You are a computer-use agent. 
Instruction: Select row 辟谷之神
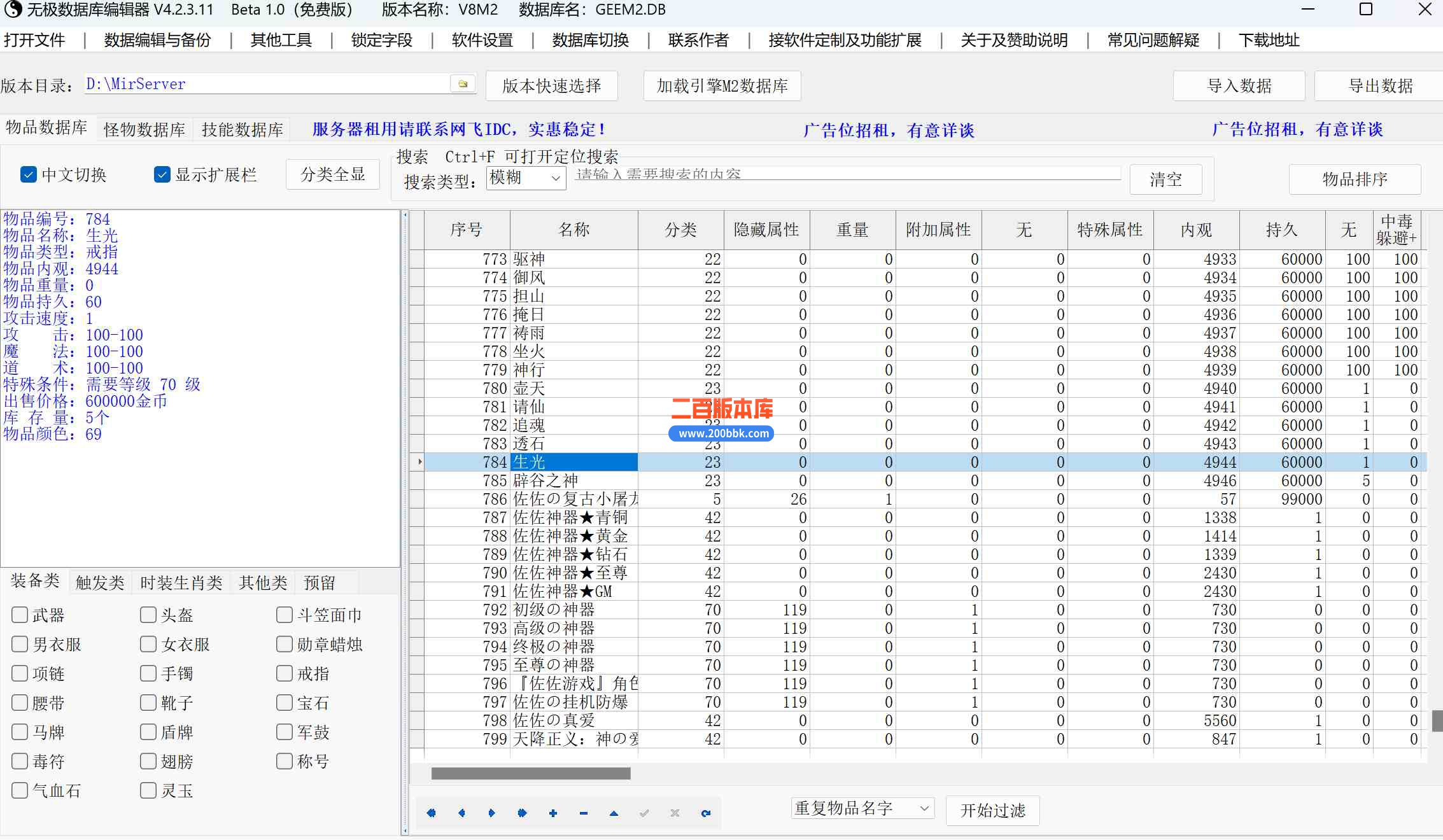[918, 480]
